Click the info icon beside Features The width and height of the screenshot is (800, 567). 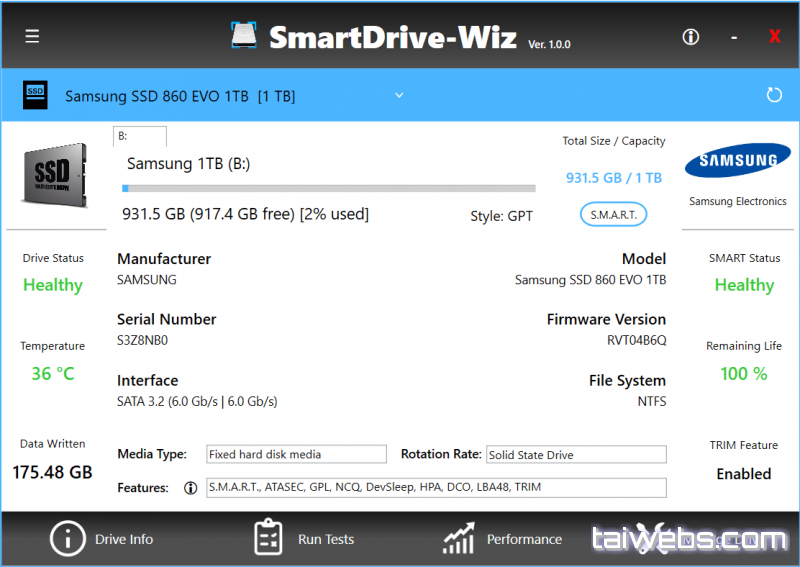[x=190, y=488]
